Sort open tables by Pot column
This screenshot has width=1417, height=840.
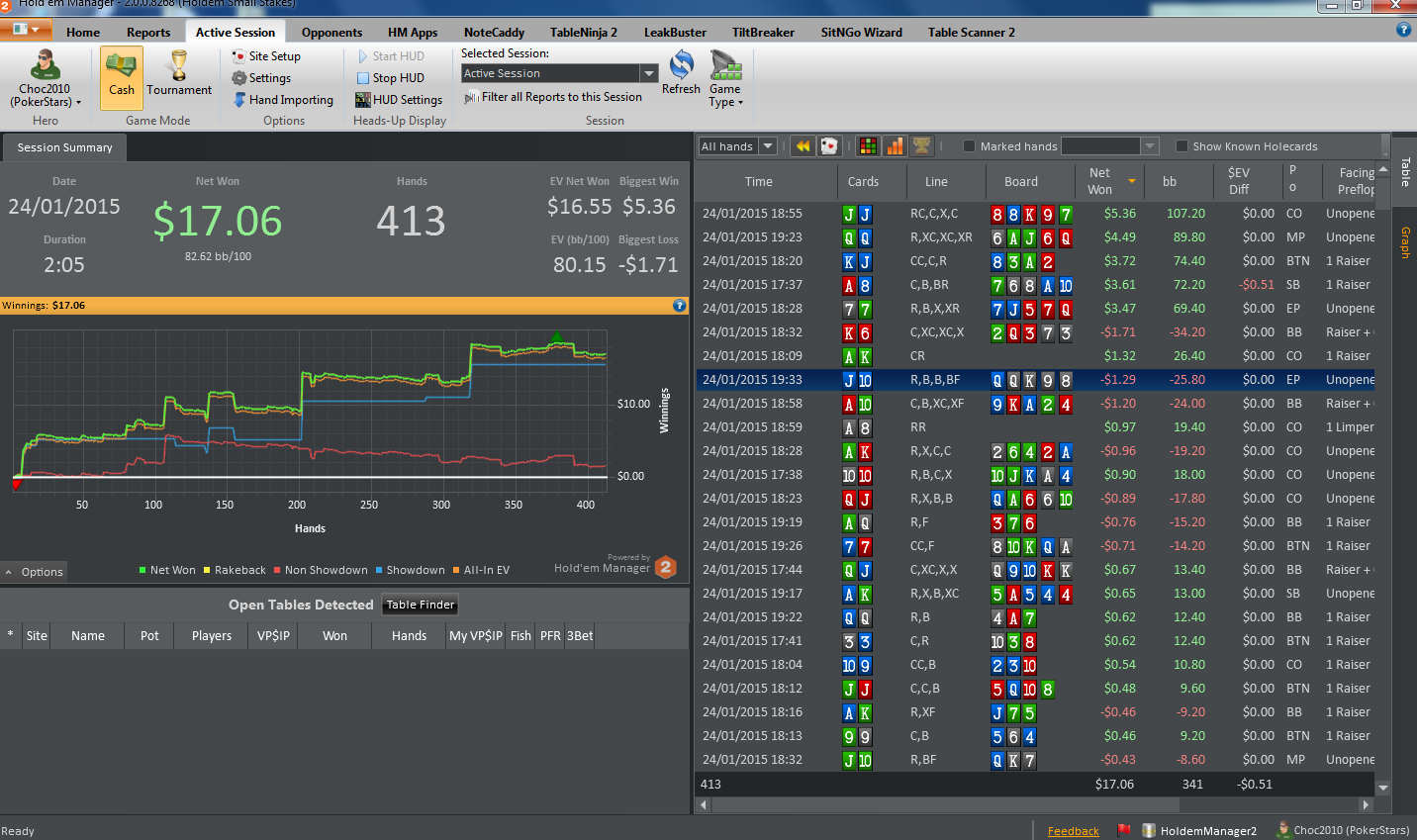click(149, 636)
